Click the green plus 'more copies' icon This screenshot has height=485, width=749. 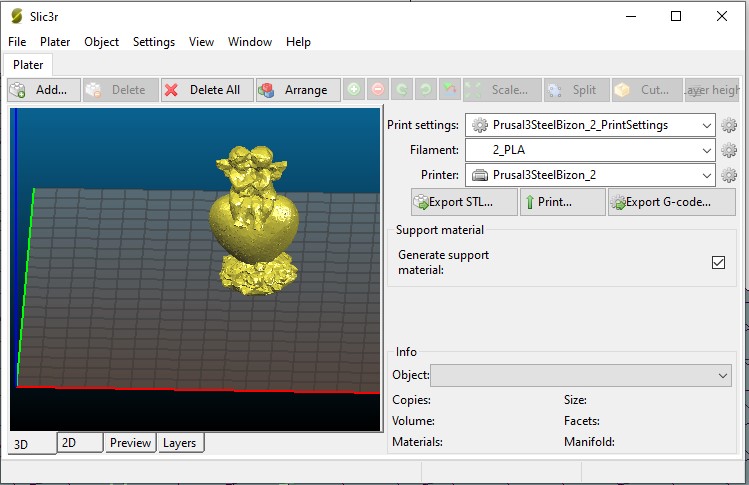(x=354, y=90)
